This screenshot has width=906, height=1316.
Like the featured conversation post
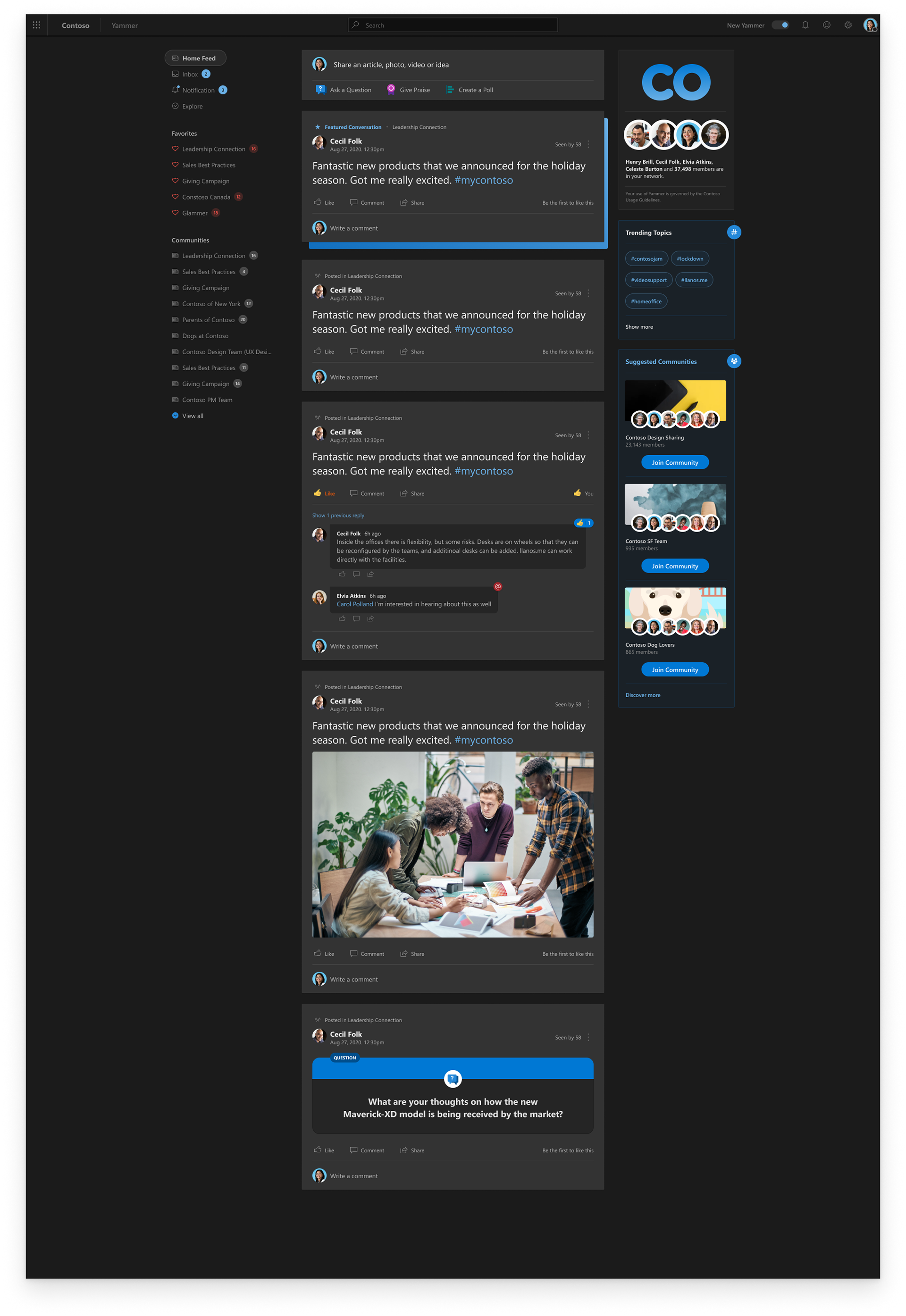pyautogui.click(x=324, y=203)
